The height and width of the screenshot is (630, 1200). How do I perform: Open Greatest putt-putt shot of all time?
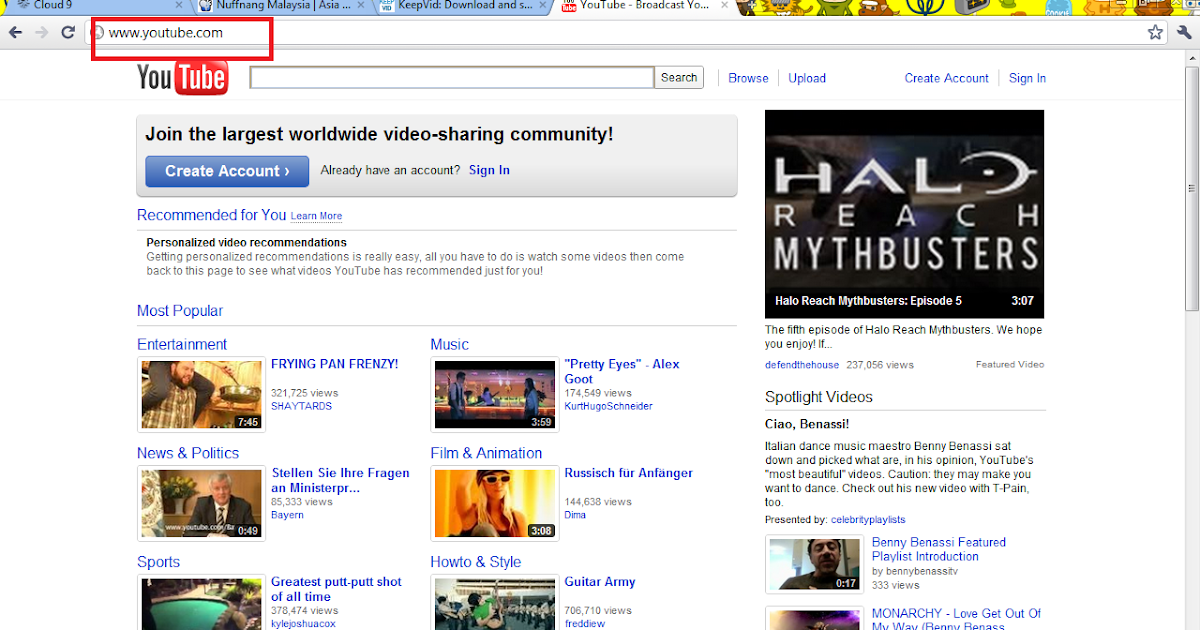[x=336, y=589]
